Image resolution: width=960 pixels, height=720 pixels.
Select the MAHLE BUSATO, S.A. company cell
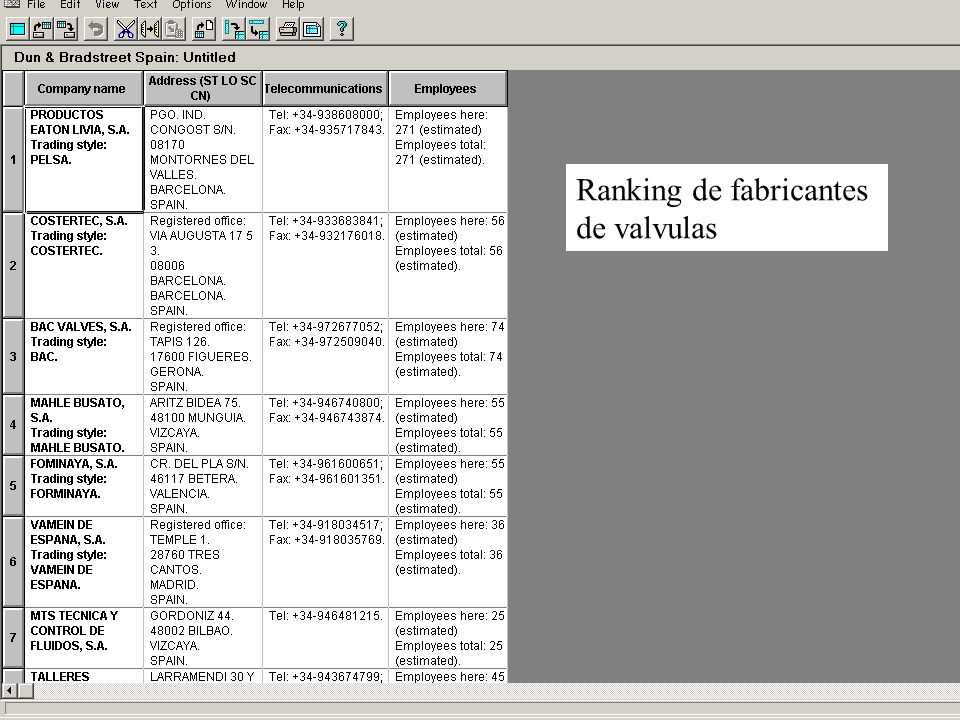coord(84,424)
